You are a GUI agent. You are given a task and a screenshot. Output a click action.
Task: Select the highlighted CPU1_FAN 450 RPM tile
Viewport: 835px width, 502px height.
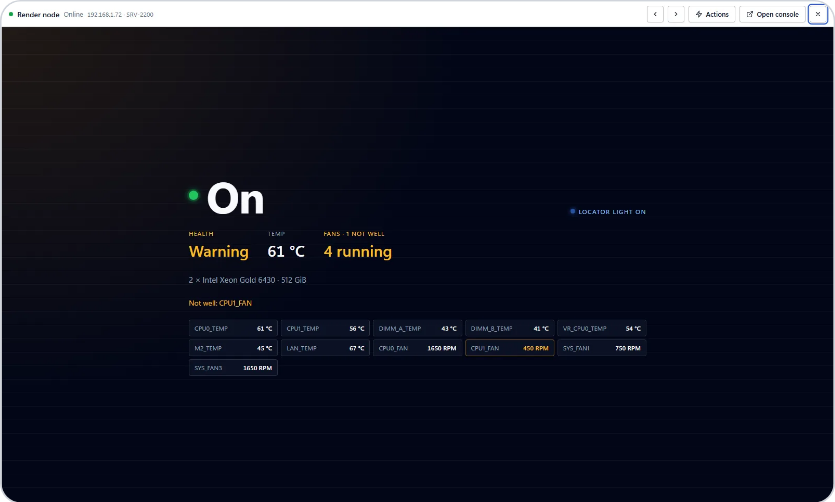pos(510,348)
